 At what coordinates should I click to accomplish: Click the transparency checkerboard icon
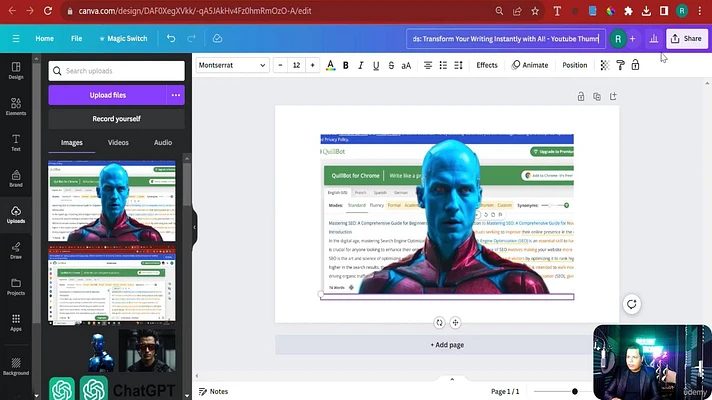point(604,65)
